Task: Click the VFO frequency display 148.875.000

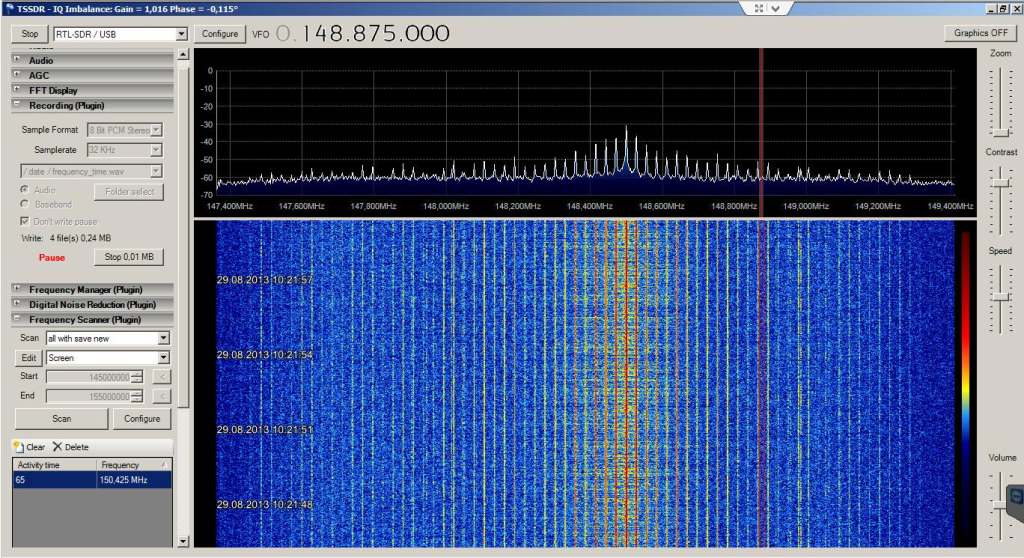Action: coord(375,34)
